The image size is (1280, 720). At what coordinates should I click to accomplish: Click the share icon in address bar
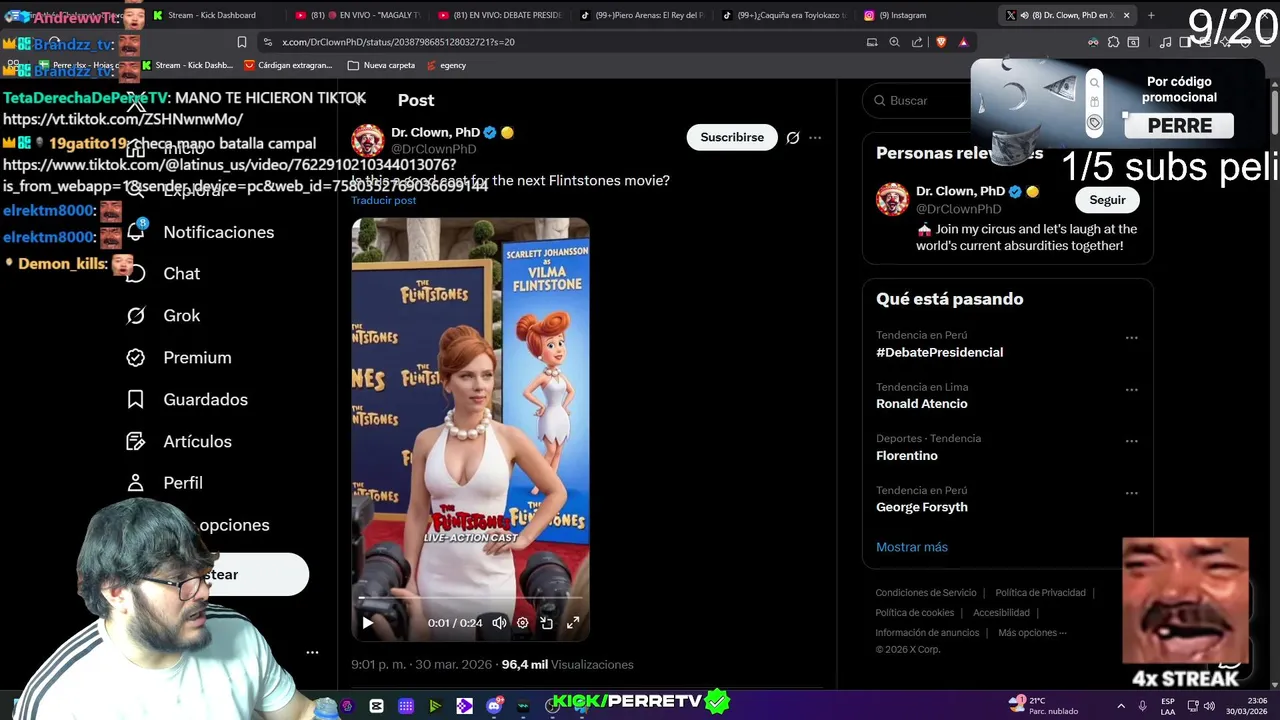pyautogui.click(x=917, y=42)
